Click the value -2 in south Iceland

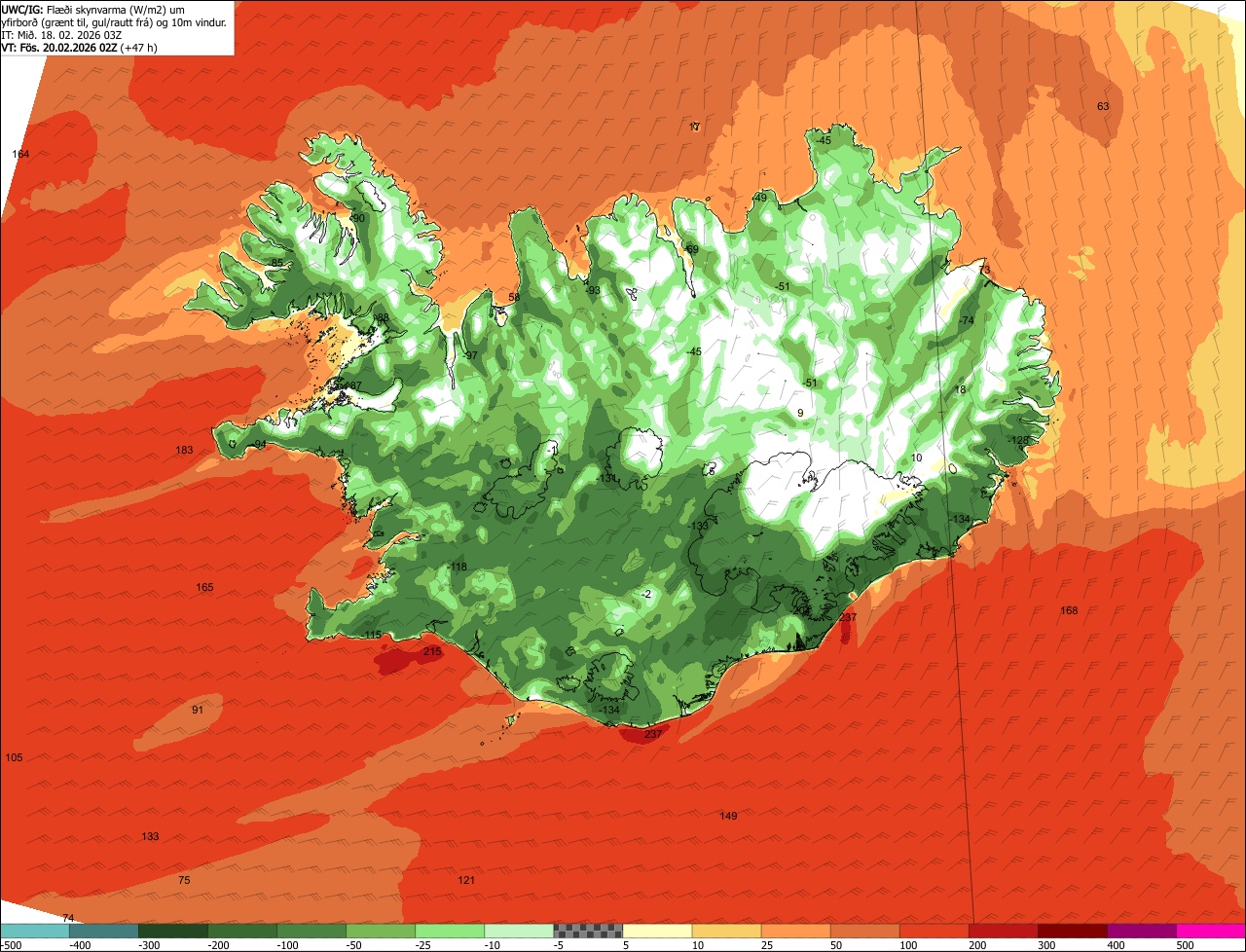(x=646, y=594)
